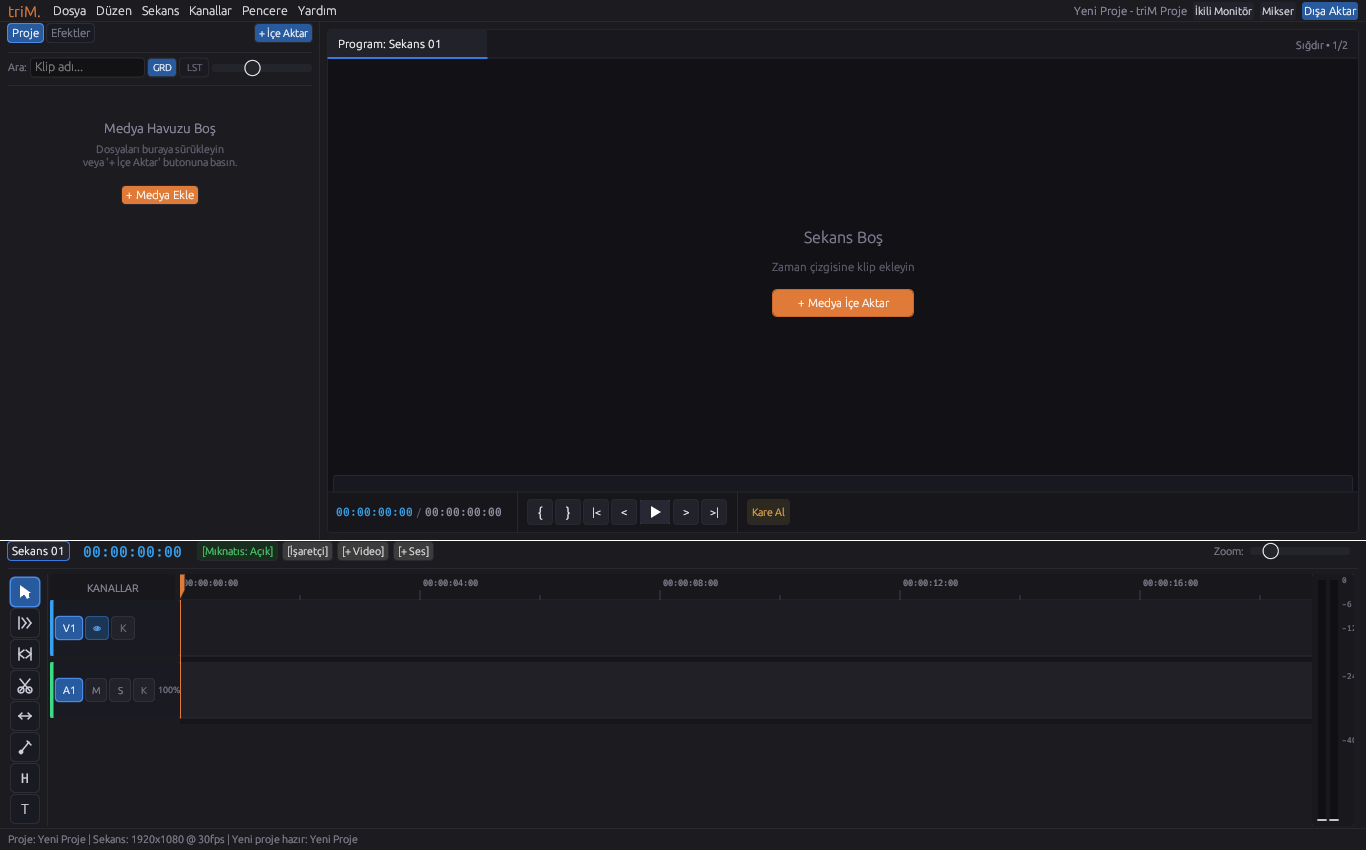The image size is (1366, 850).
Task: Click the + Medya Ekle button
Action: pyautogui.click(x=160, y=195)
